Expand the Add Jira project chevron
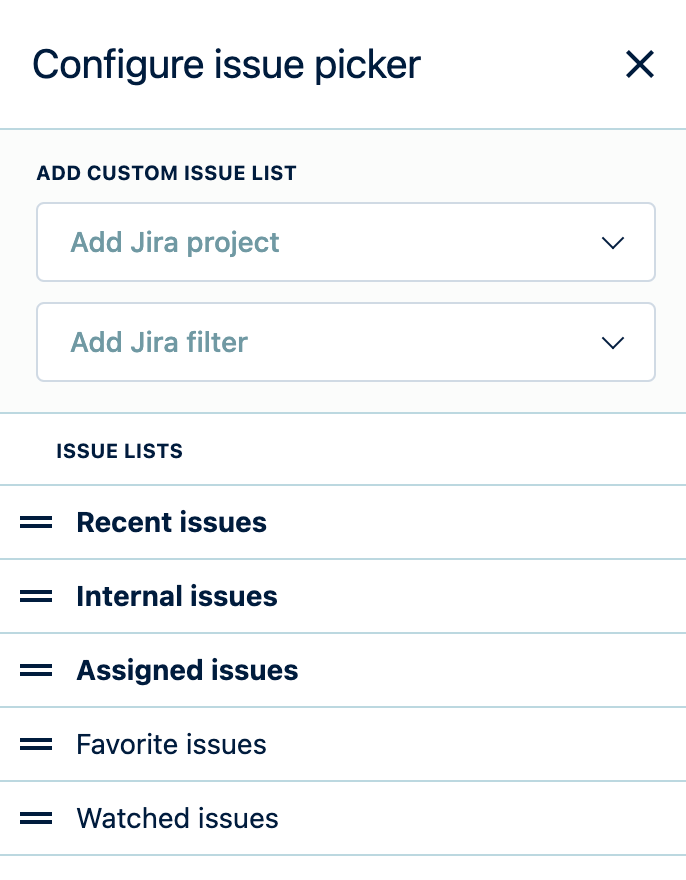Viewport: 686px width, 880px height. [612, 243]
